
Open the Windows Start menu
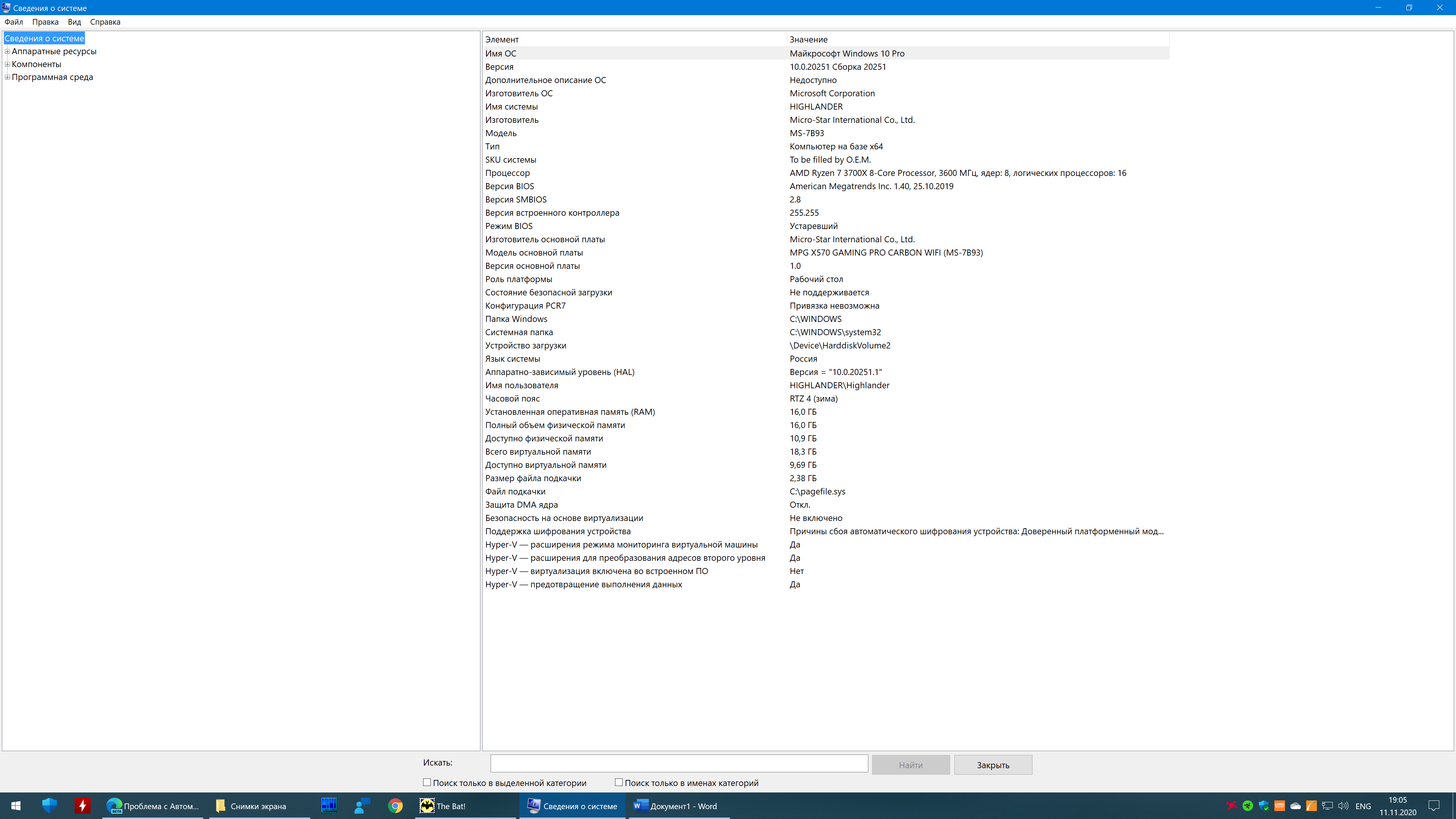tap(16, 806)
